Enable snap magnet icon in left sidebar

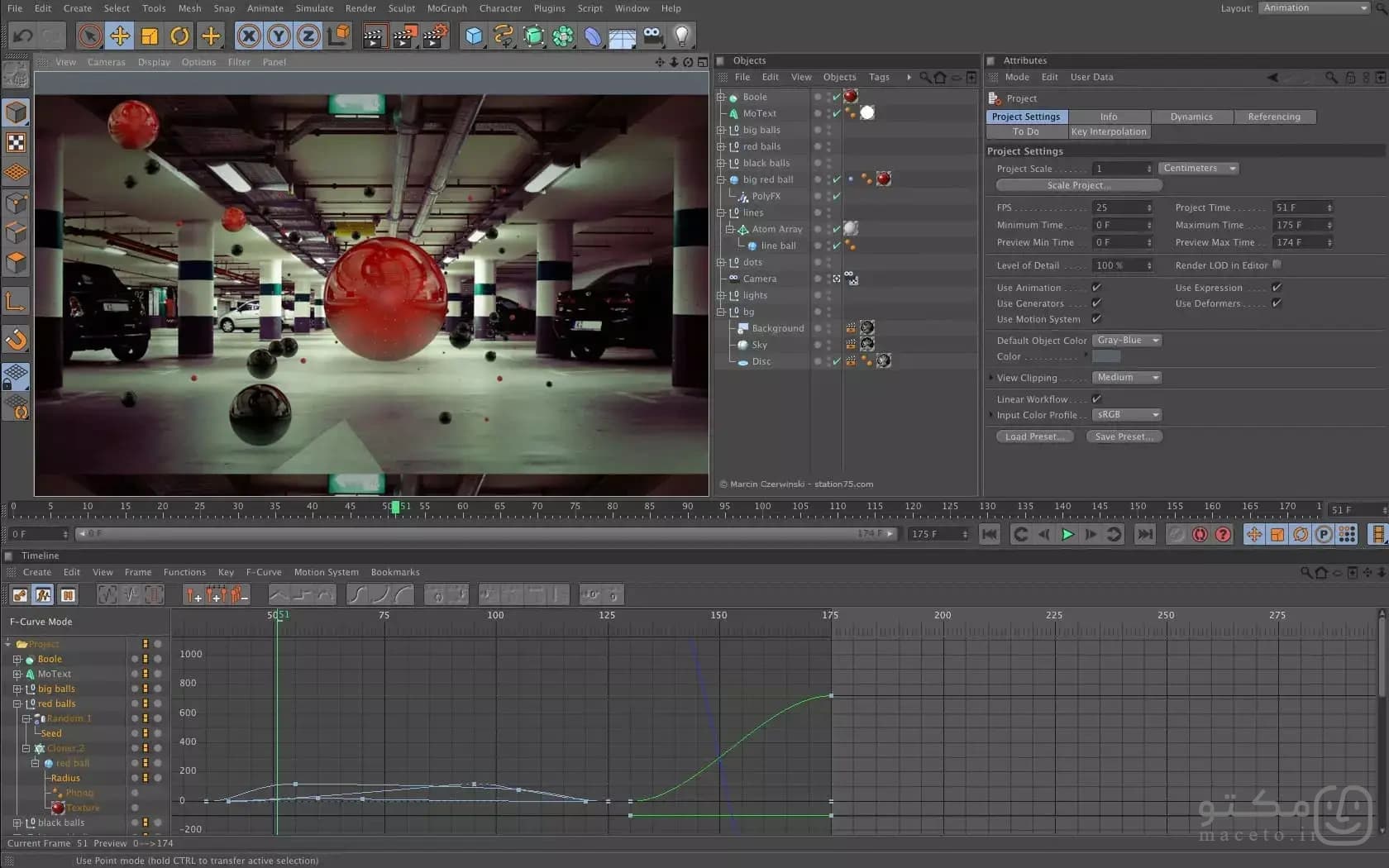[16, 340]
